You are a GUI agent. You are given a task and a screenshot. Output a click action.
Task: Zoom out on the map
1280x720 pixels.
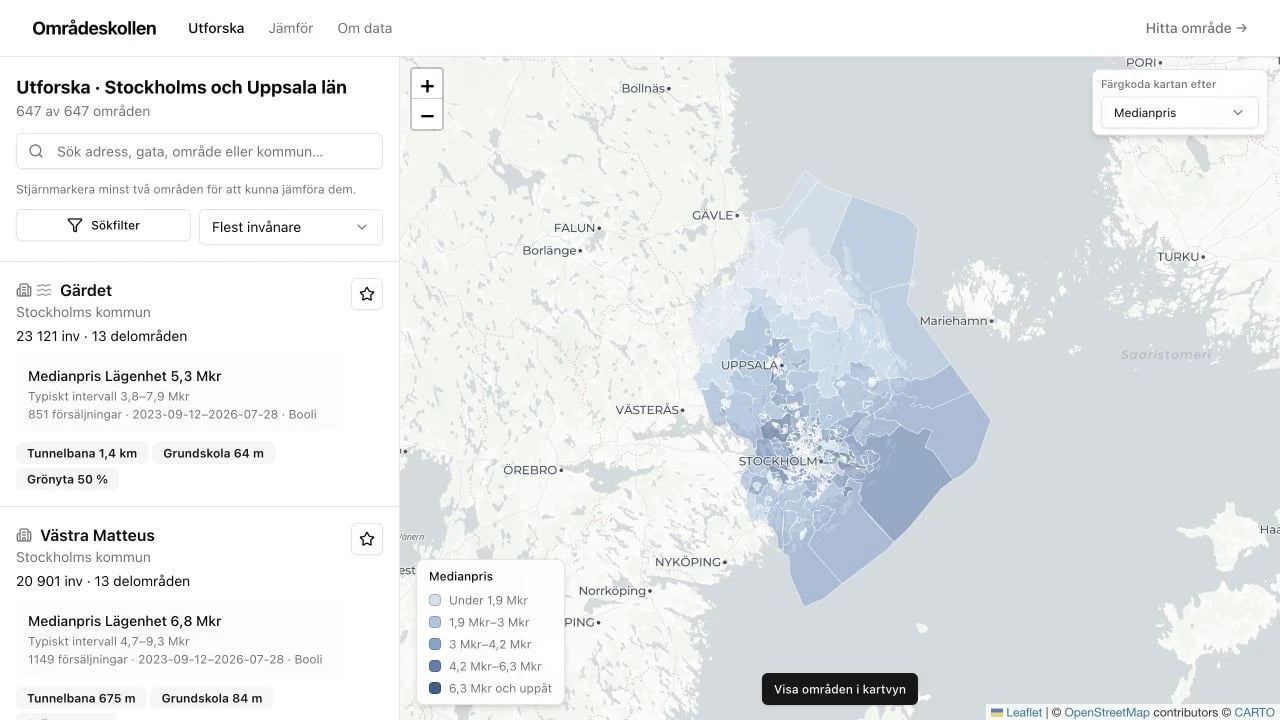pos(427,115)
